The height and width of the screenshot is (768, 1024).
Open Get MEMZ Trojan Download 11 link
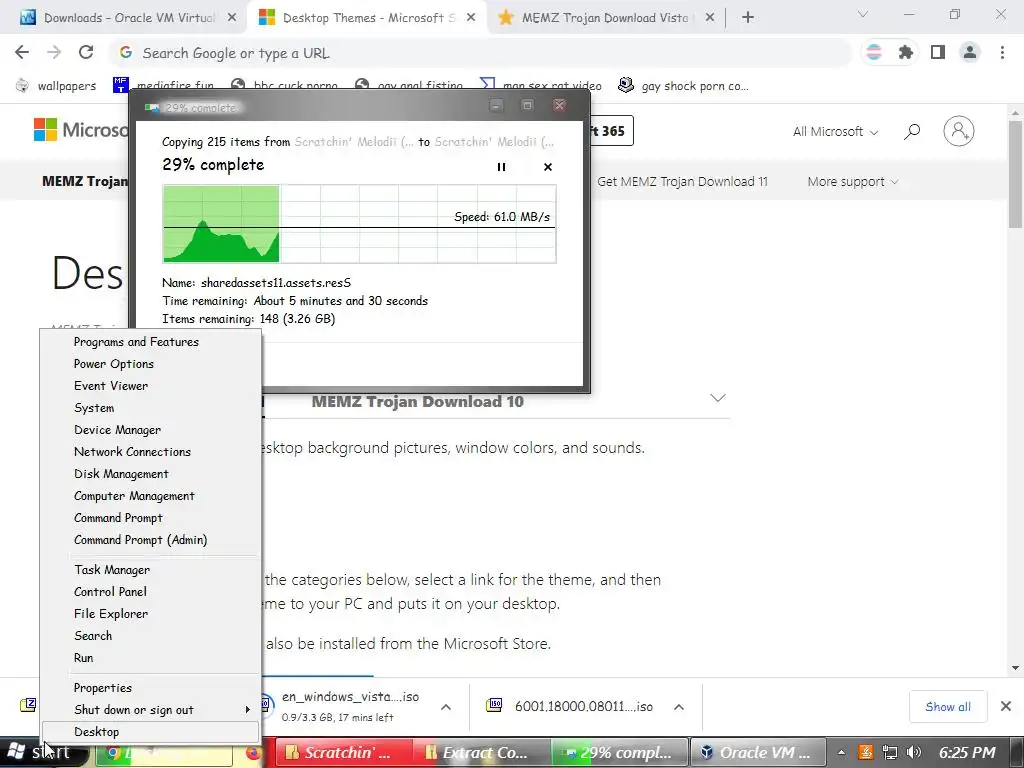682,182
